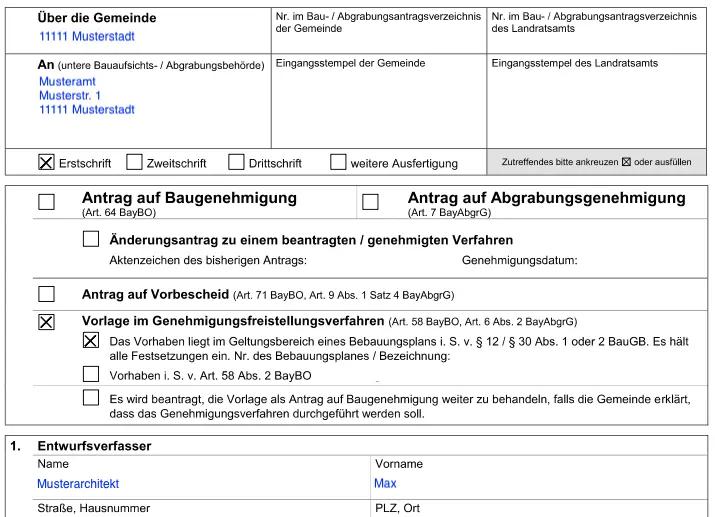
Task: Click the '(Art. 7 BayAbgrG)' reference
Action: pos(449,212)
